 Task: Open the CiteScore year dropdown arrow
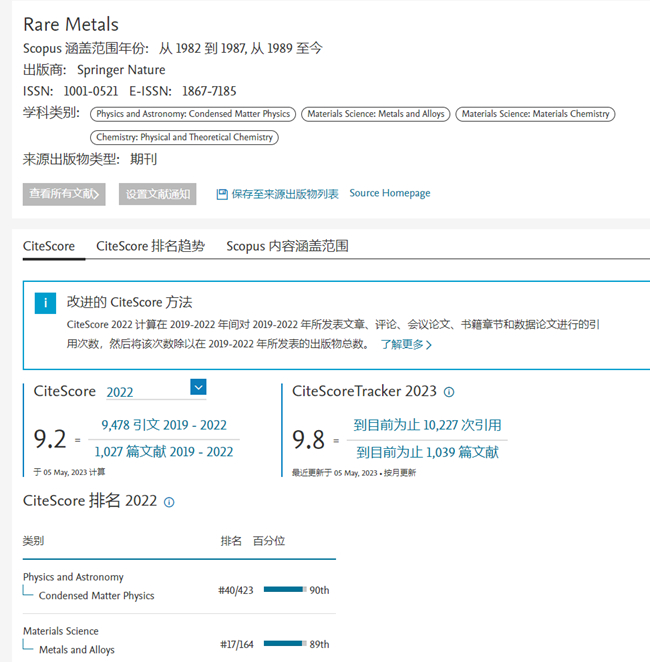[198, 387]
